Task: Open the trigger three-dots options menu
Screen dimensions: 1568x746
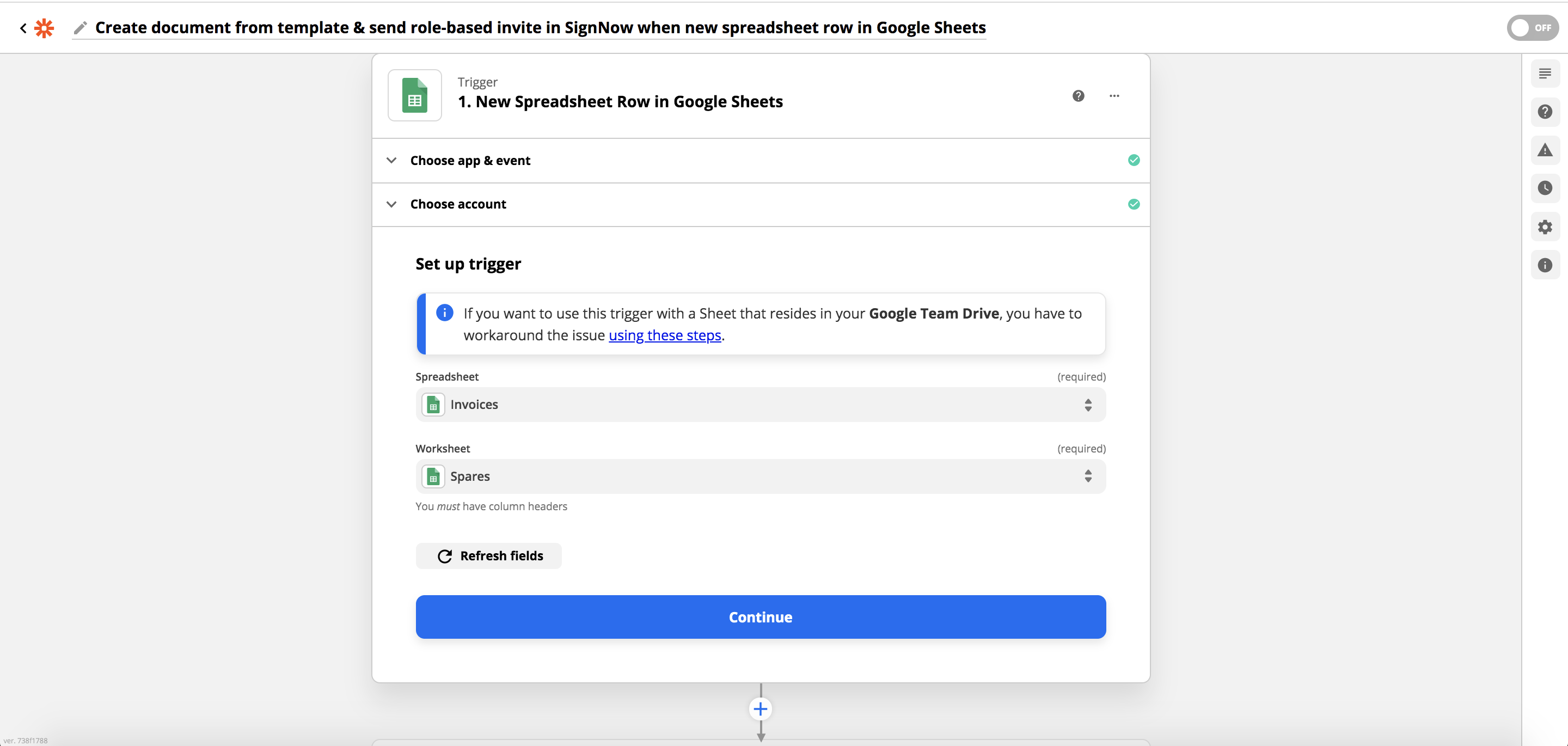Action: point(1114,96)
